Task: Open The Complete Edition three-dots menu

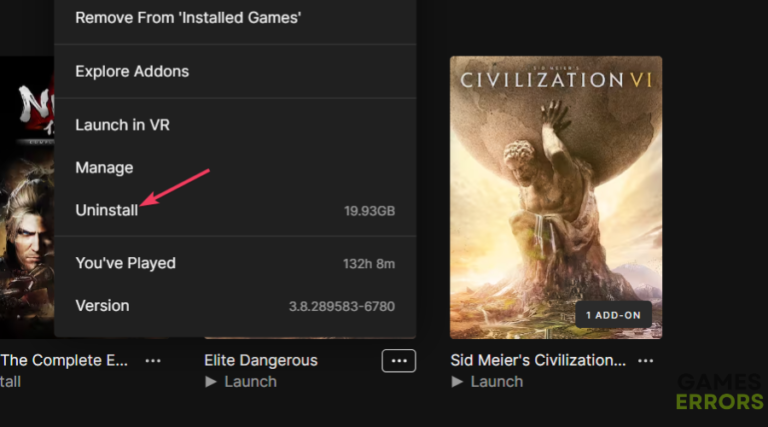Action: [153, 360]
